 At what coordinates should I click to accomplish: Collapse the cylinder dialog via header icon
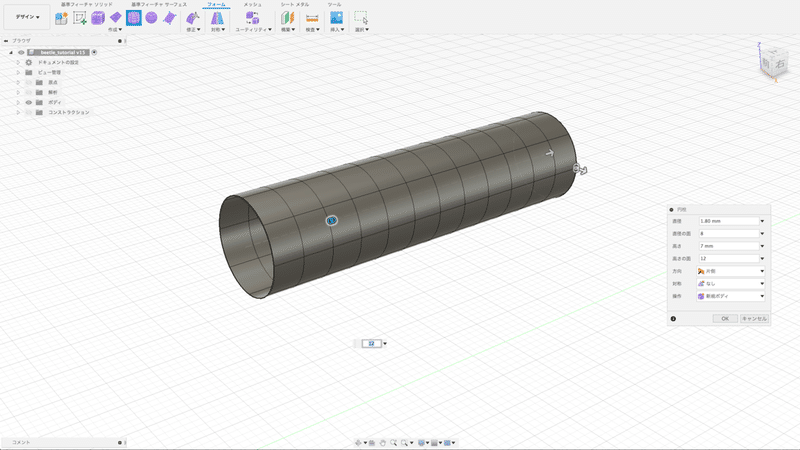(671, 210)
